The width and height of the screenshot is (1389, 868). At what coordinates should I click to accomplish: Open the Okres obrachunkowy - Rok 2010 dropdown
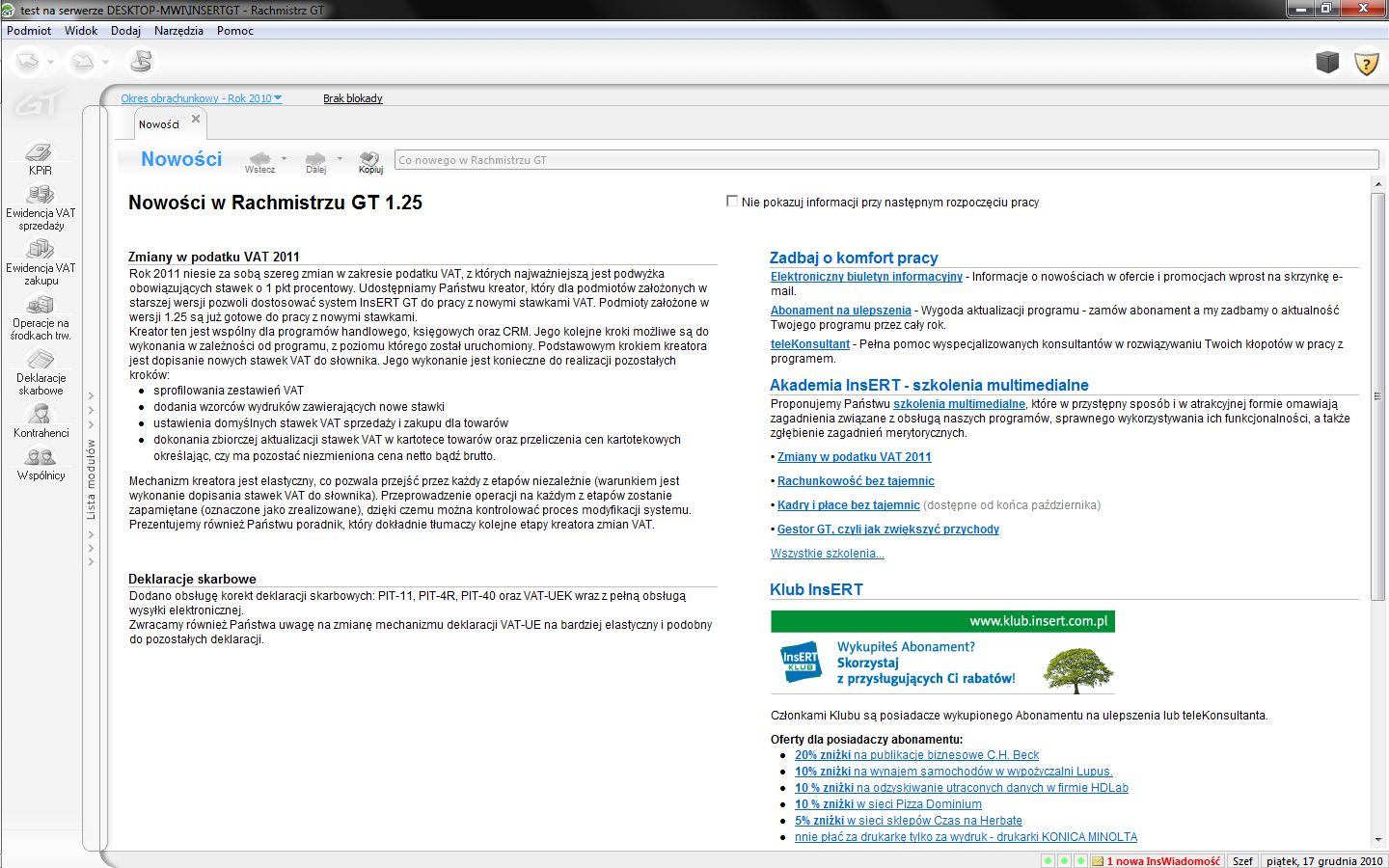[202, 98]
